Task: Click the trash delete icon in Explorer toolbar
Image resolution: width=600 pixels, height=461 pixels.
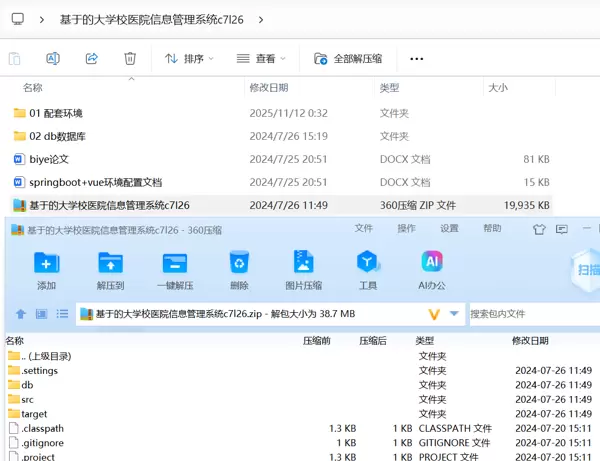Action: 130,59
